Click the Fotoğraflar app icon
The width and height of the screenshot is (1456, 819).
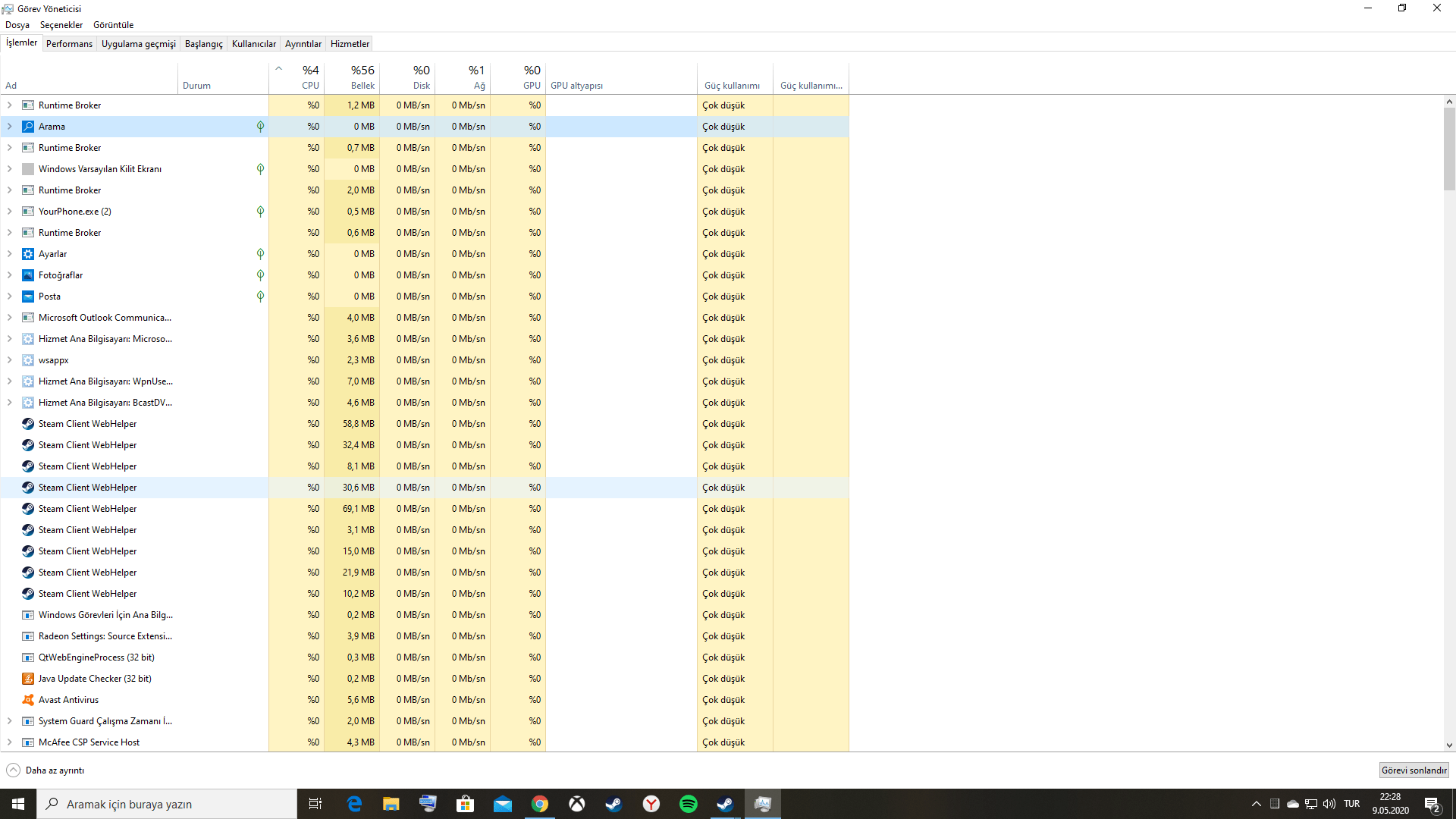click(28, 275)
